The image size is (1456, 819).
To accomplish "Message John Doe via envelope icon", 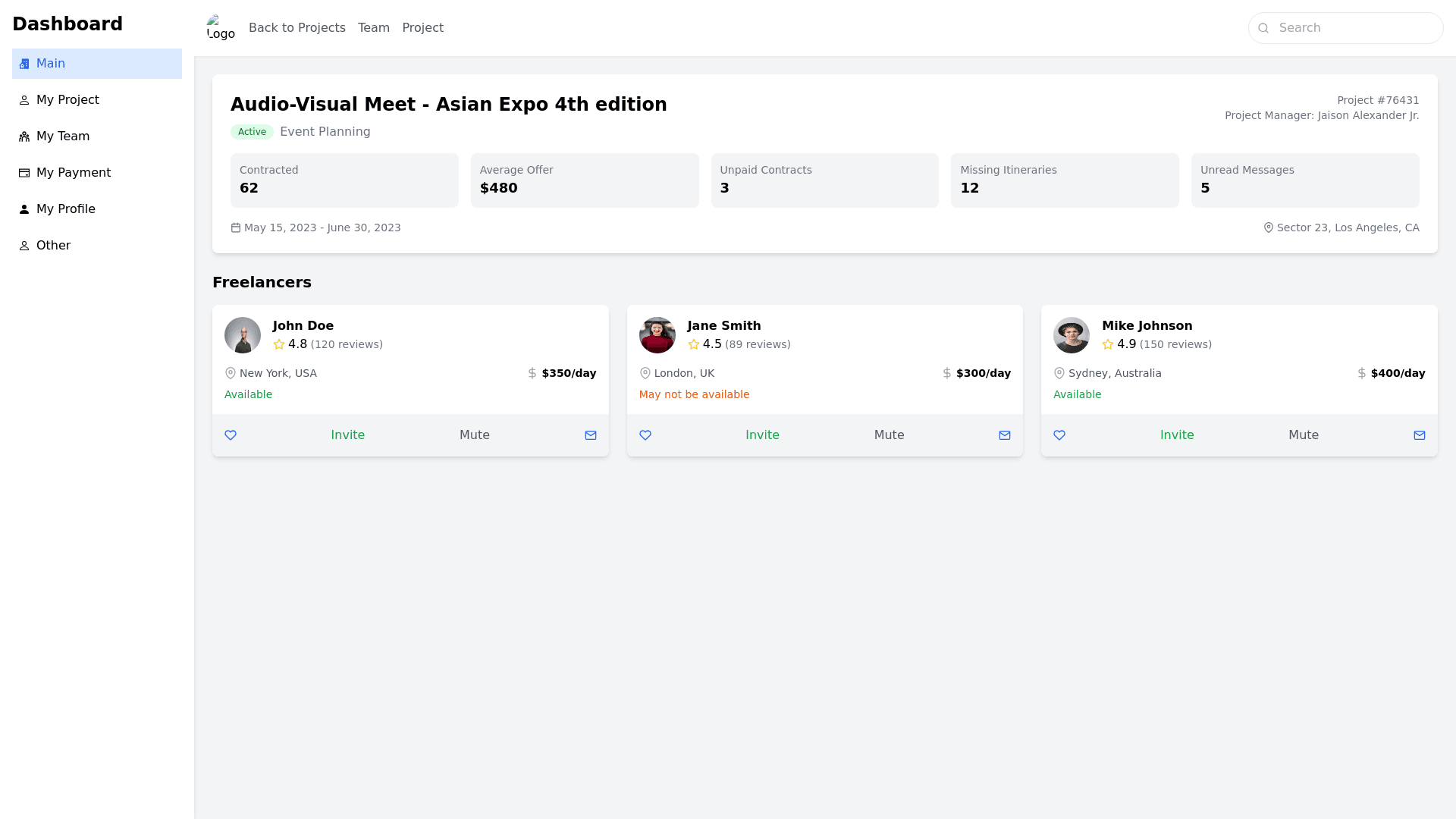I will pos(591,435).
